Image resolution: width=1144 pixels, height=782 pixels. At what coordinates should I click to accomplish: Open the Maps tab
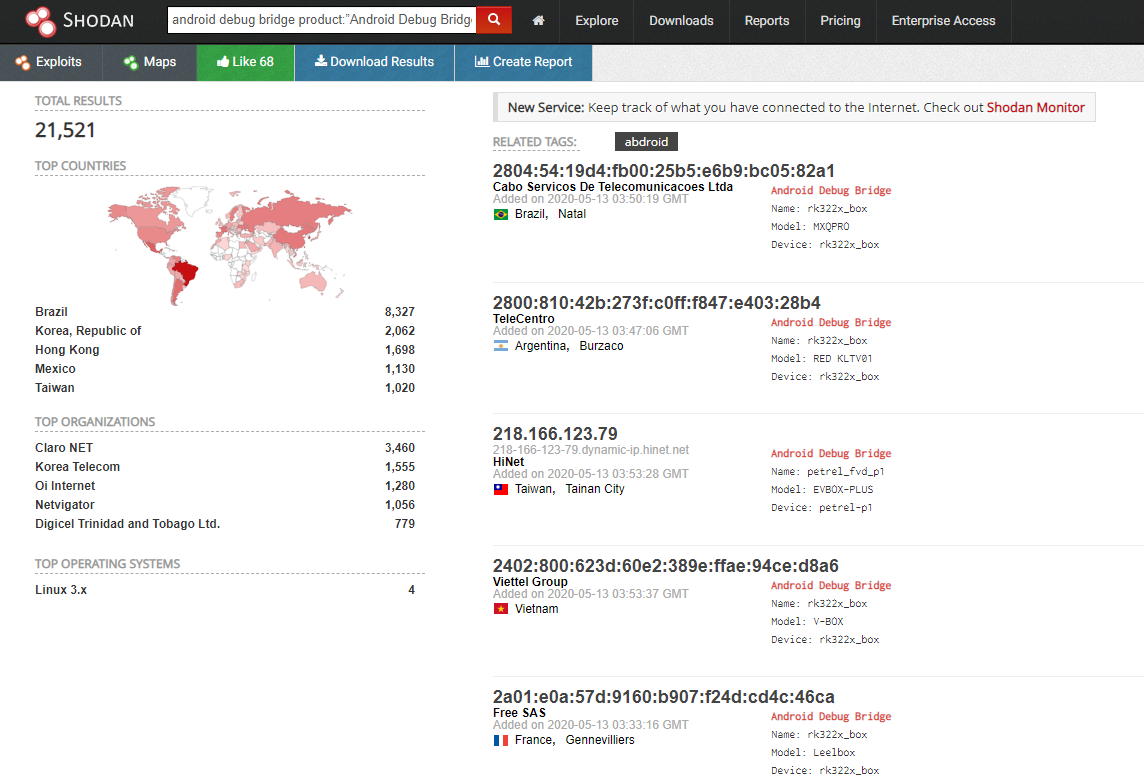coord(150,62)
